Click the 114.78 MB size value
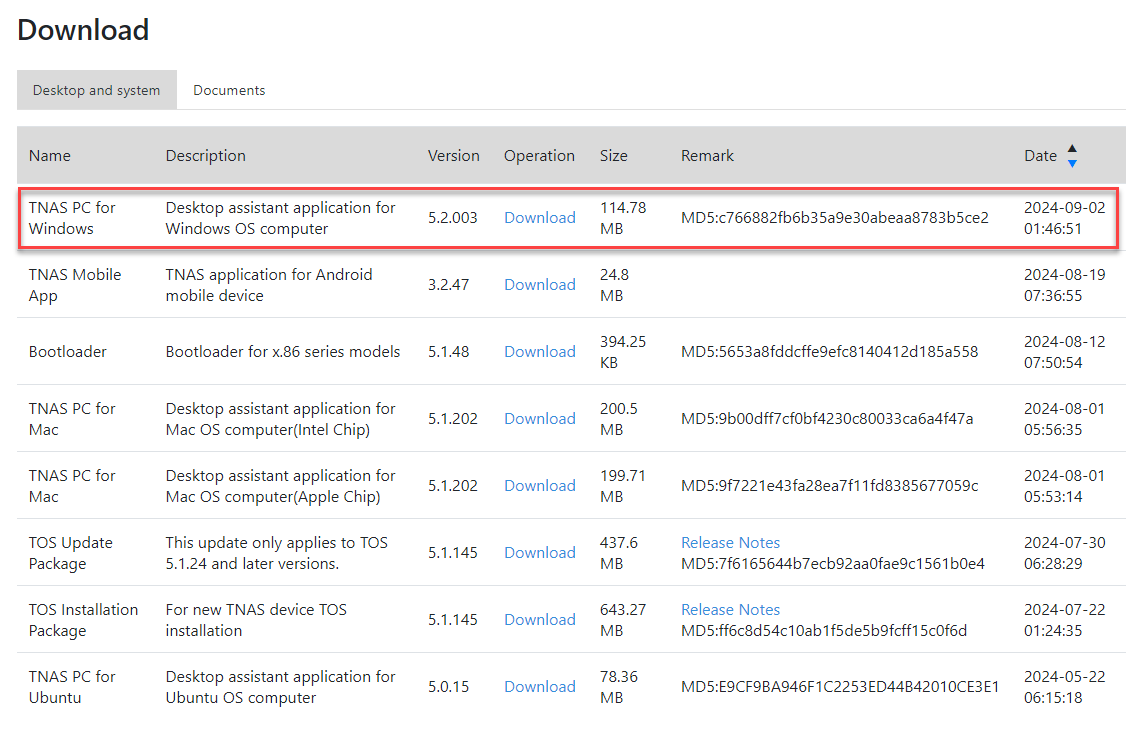Image resolution: width=1126 pixels, height=737 pixels. point(623,218)
